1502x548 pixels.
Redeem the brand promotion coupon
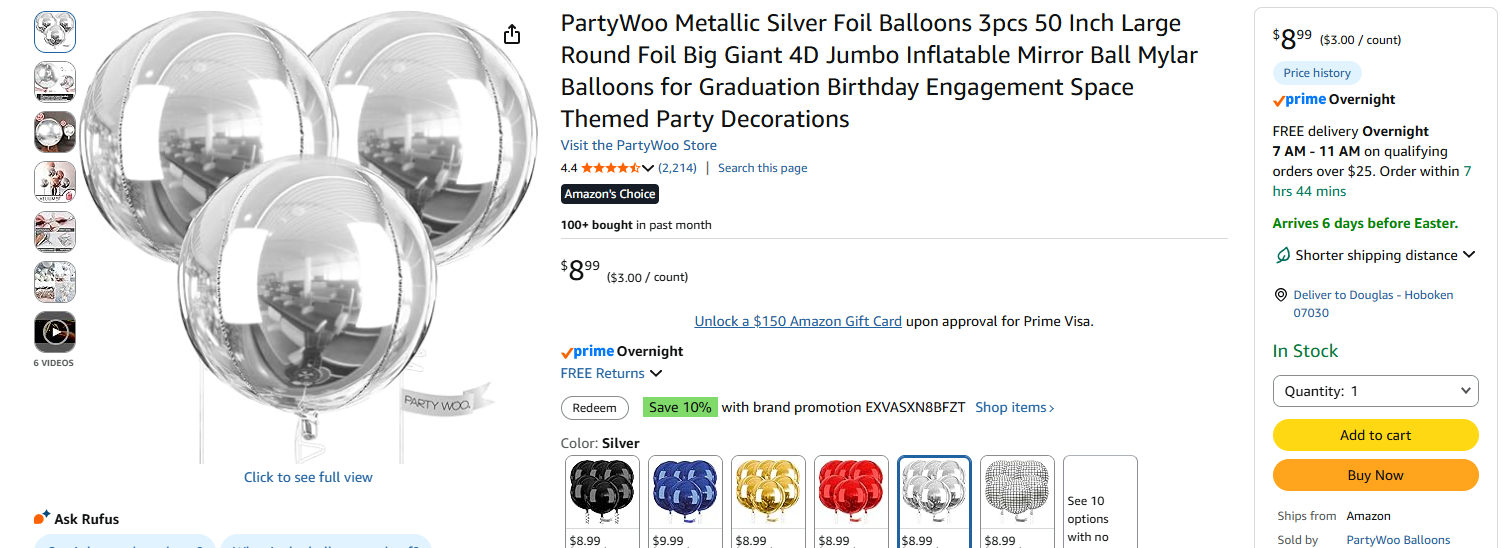click(x=595, y=408)
